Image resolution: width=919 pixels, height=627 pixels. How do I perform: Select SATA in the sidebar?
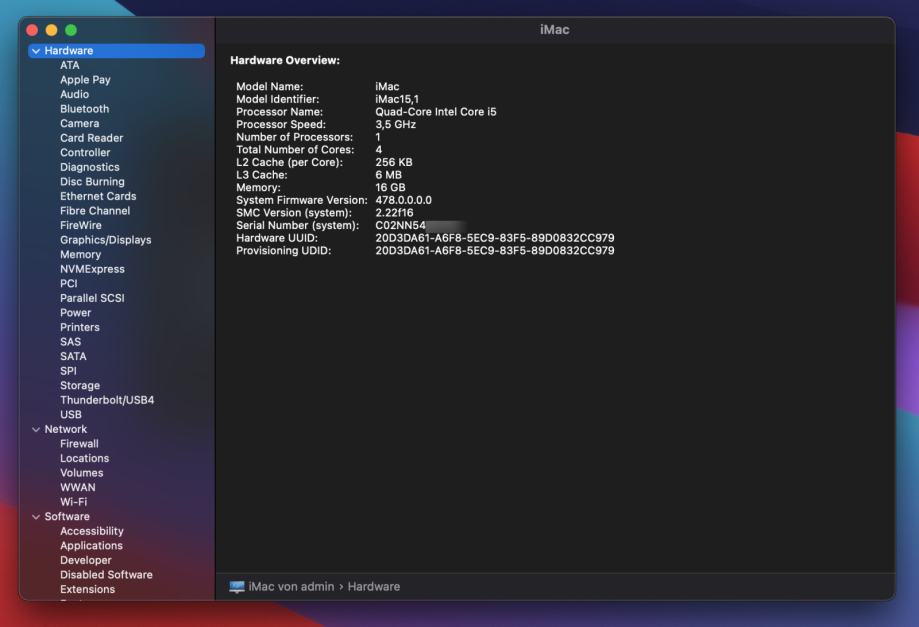(73, 356)
